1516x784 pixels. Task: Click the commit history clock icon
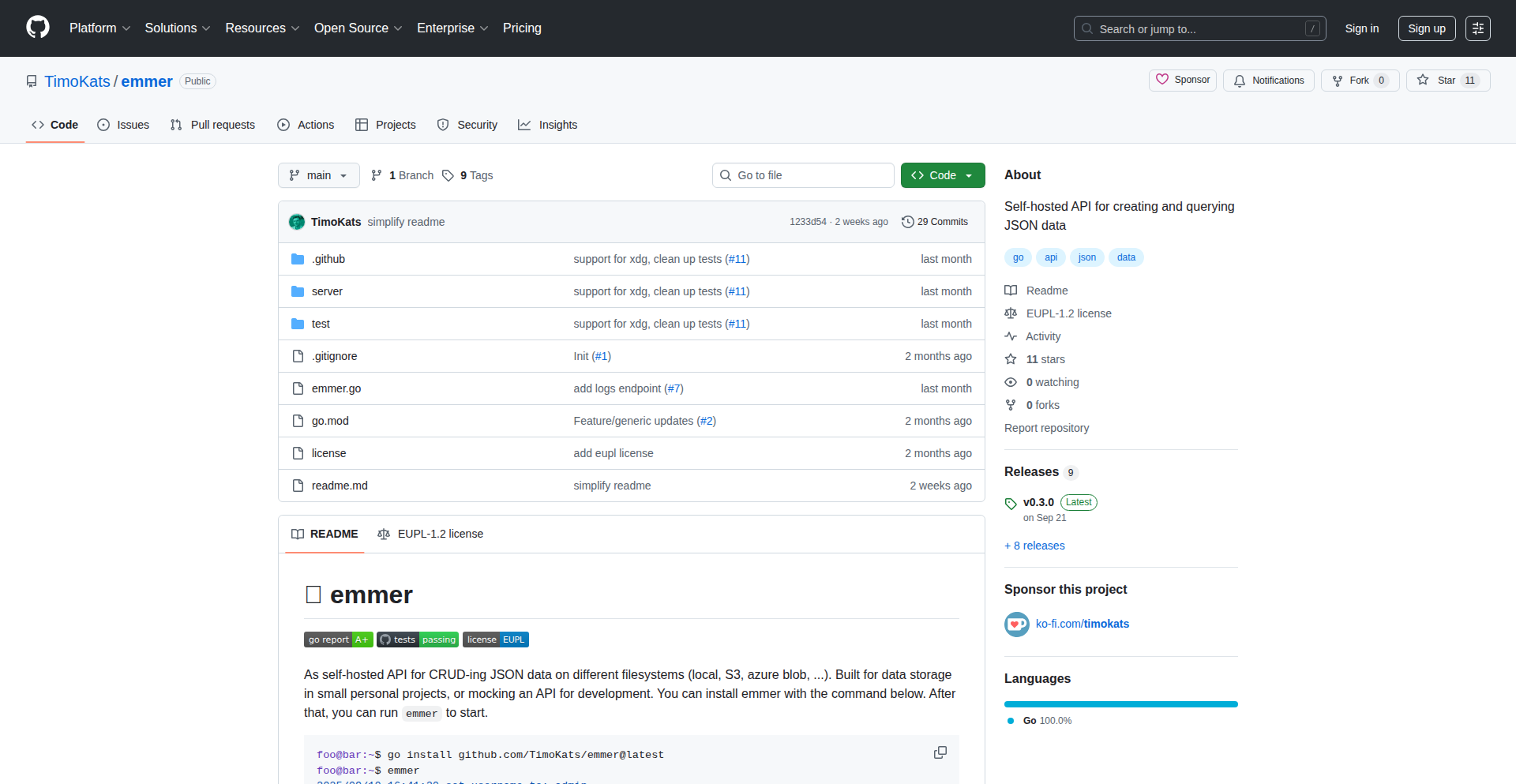pos(907,222)
